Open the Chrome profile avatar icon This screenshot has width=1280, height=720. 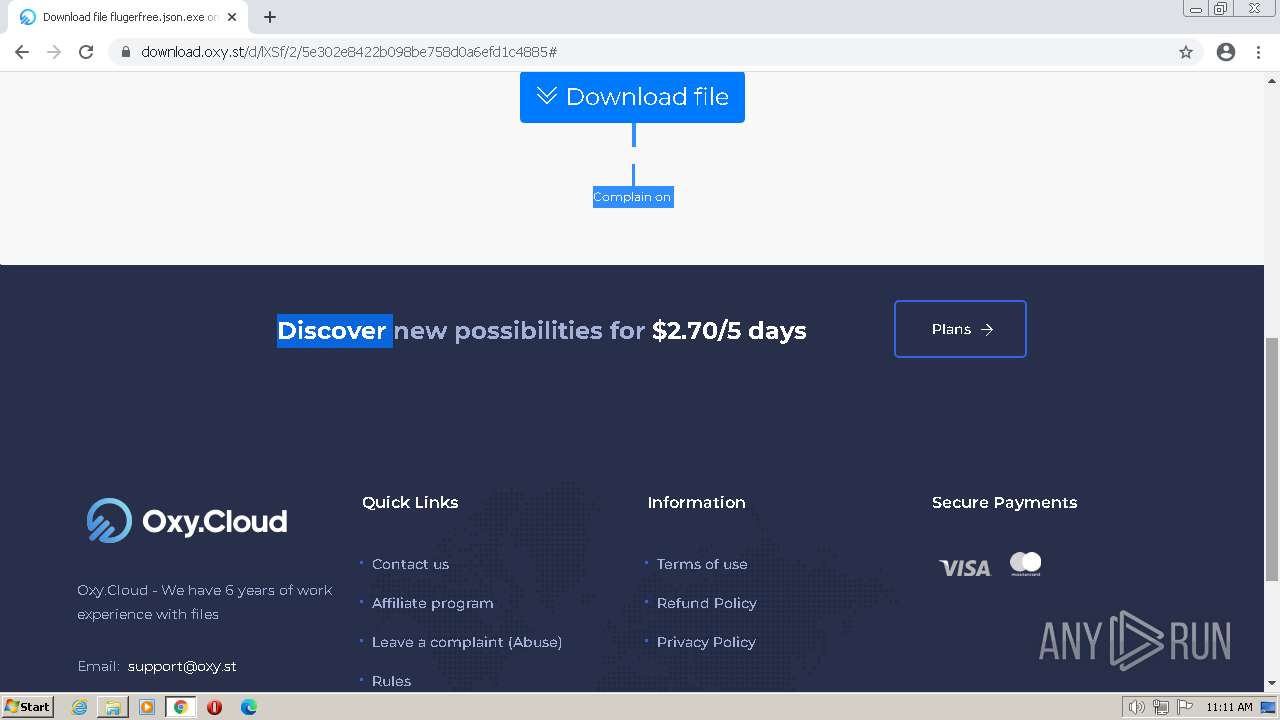point(1226,52)
